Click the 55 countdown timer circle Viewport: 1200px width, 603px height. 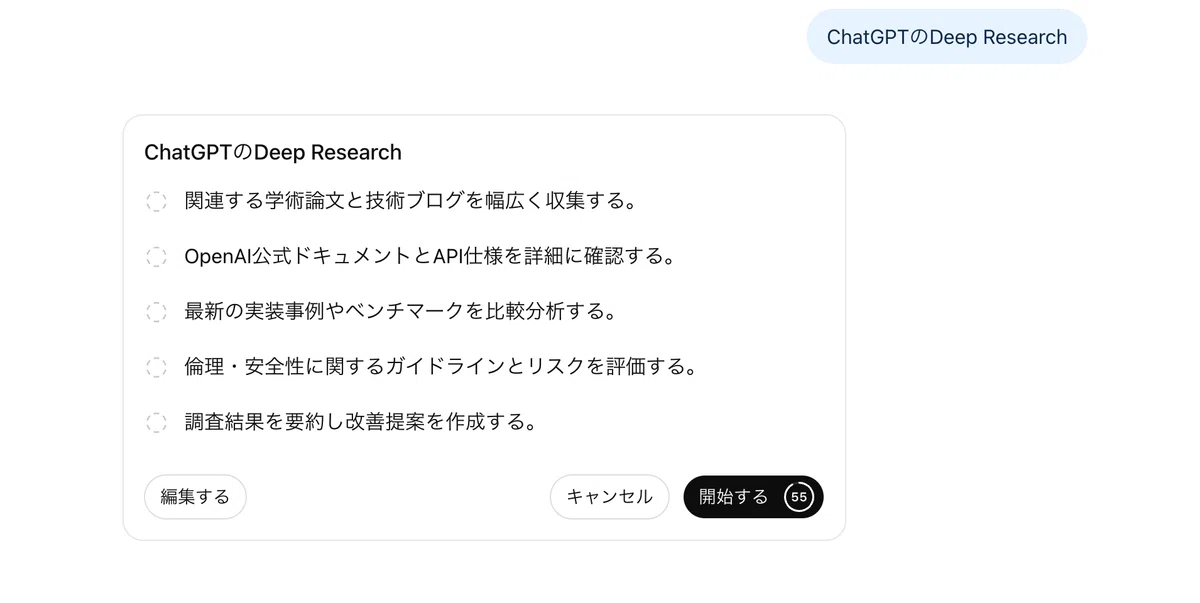click(x=799, y=497)
